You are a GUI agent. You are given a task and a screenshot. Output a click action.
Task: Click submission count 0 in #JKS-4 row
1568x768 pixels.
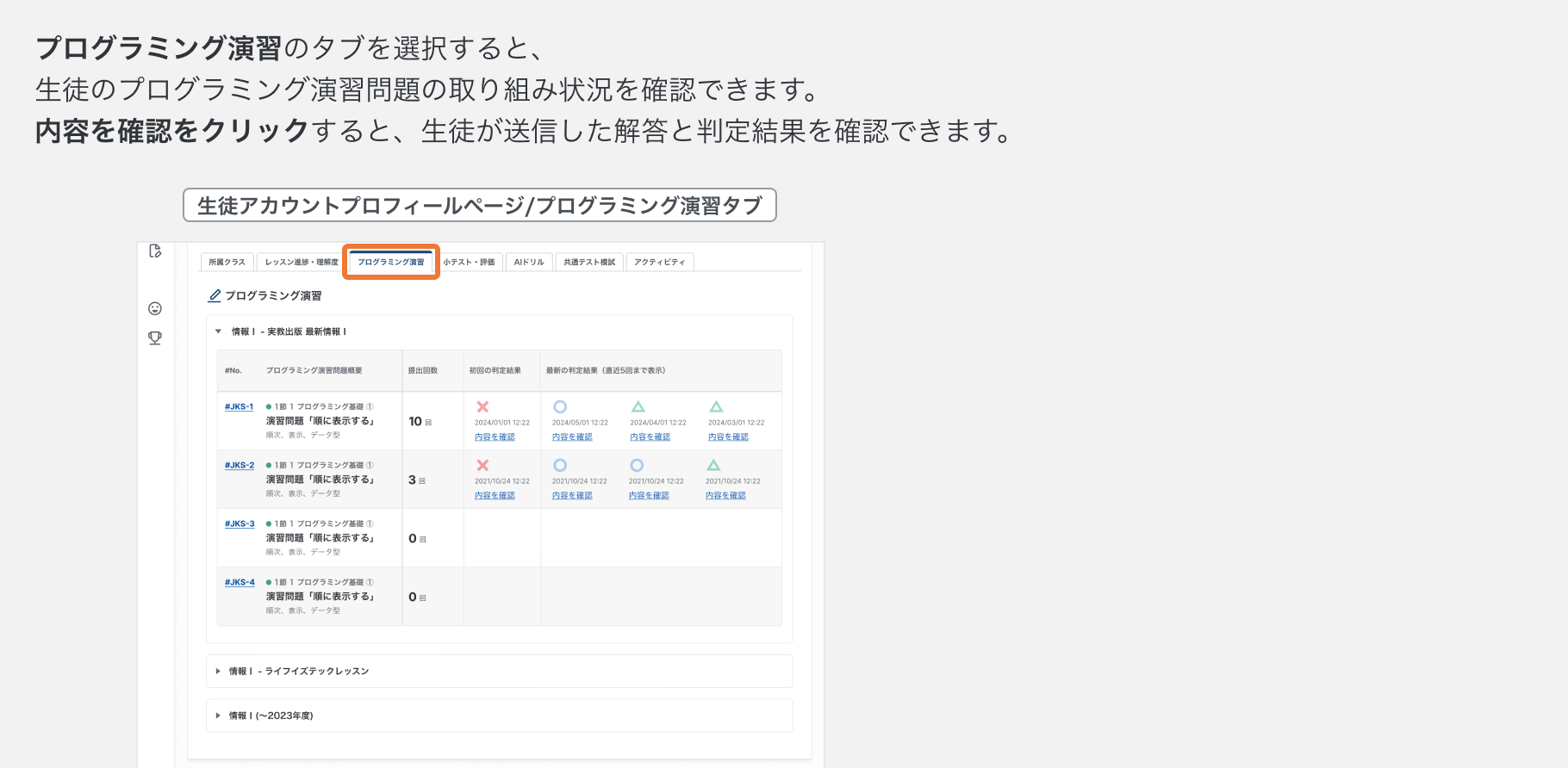(x=413, y=597)
